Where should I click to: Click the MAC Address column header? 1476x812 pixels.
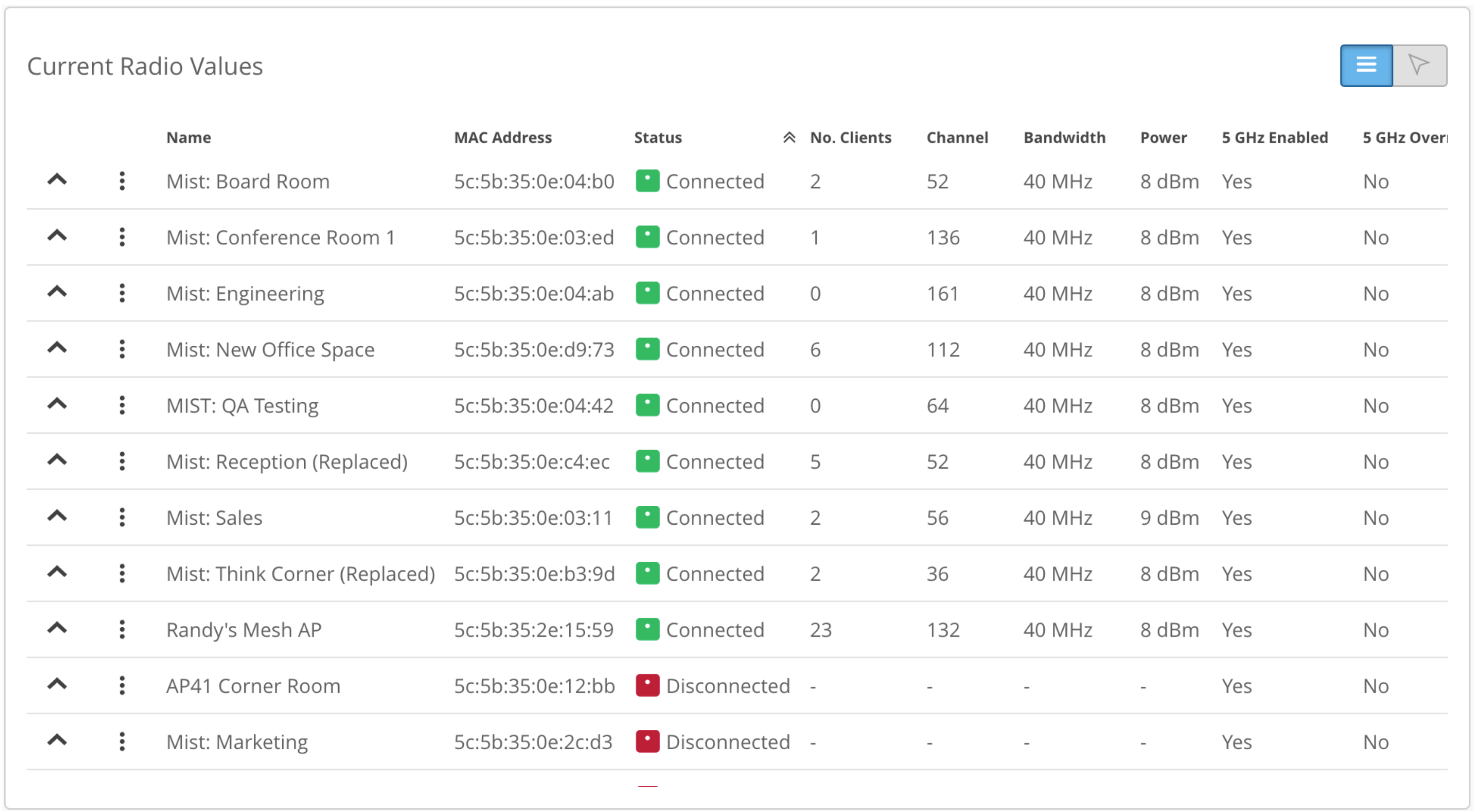pyautogui.click(x=502, y=138)
